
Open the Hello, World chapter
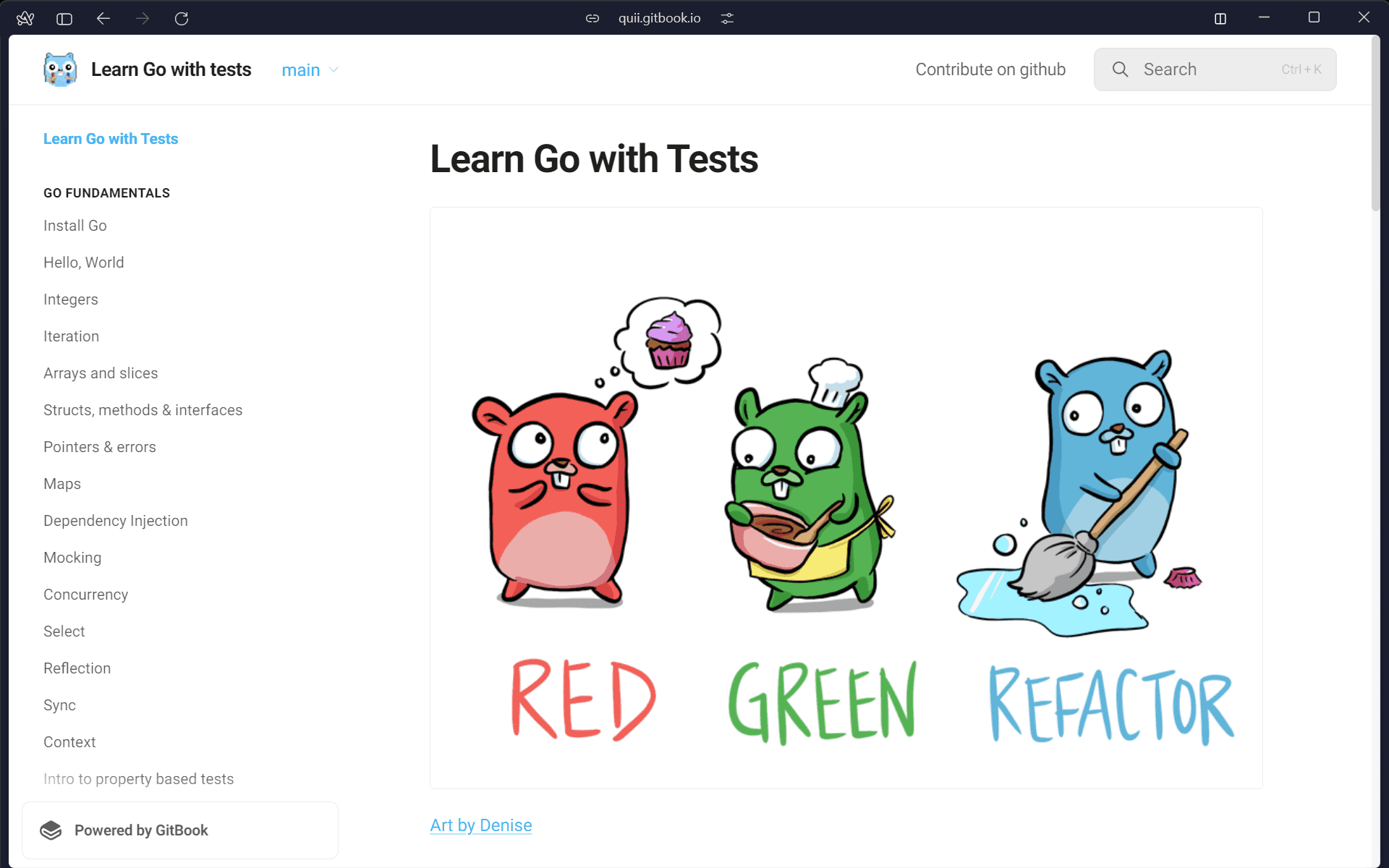pos(83,262)
